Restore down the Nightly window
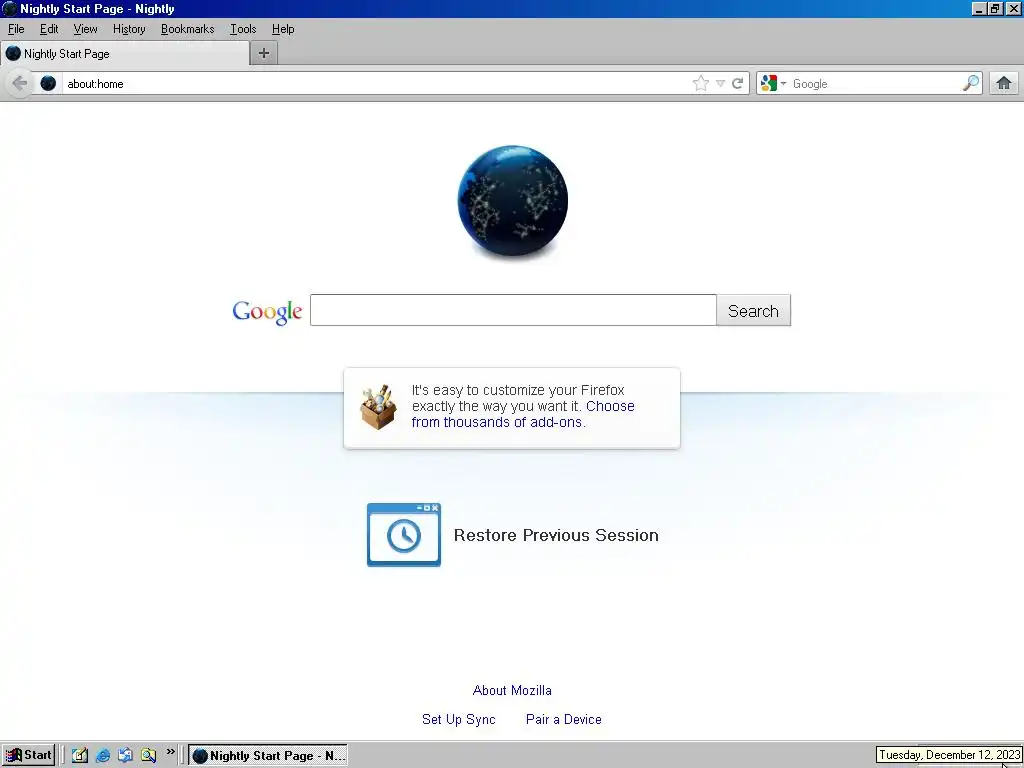 point(995,8)
